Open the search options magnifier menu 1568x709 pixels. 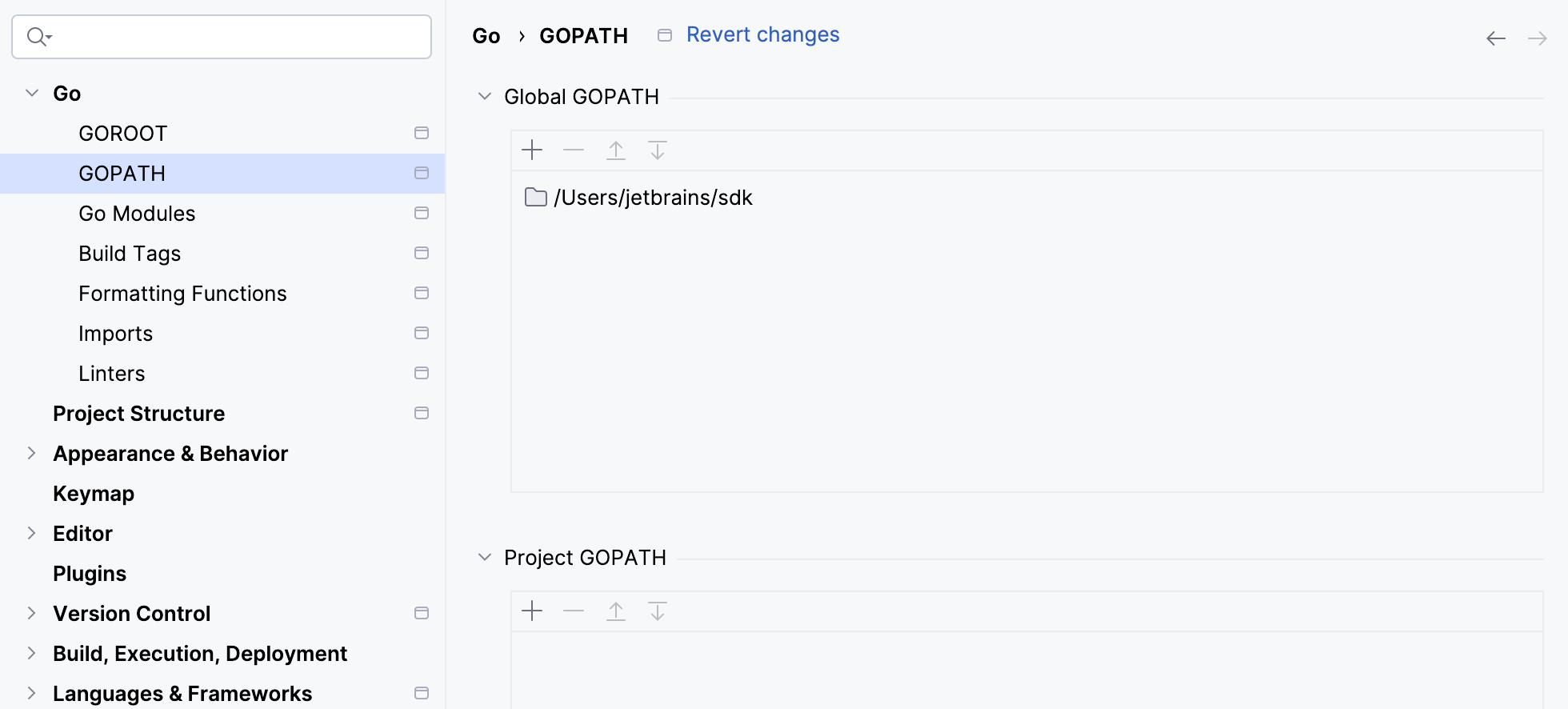(38, 36)
